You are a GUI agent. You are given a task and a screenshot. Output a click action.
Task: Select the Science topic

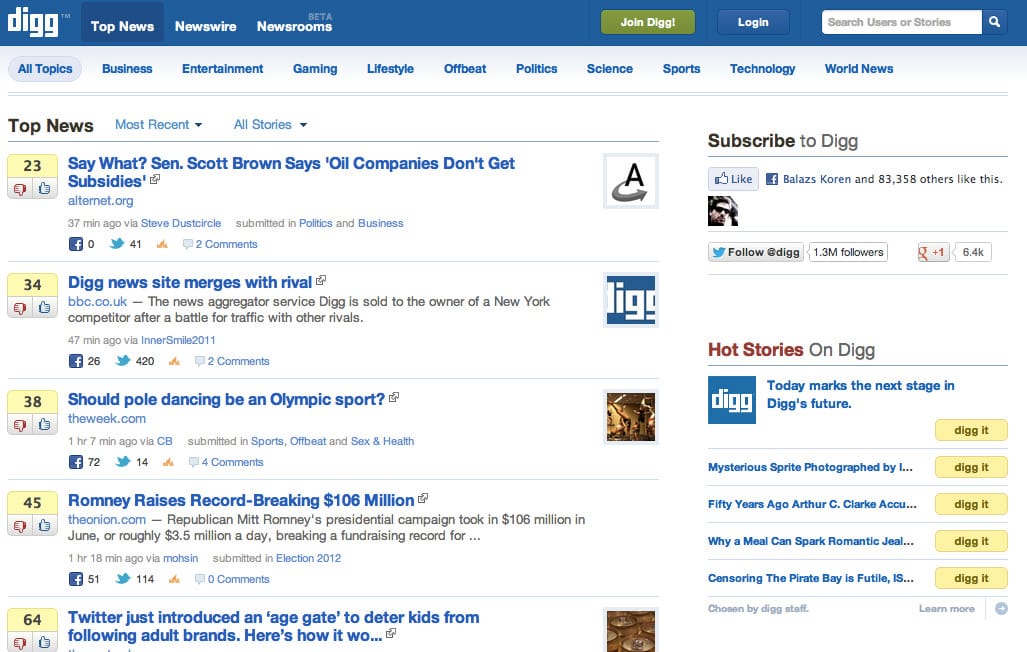click(610, 69)
